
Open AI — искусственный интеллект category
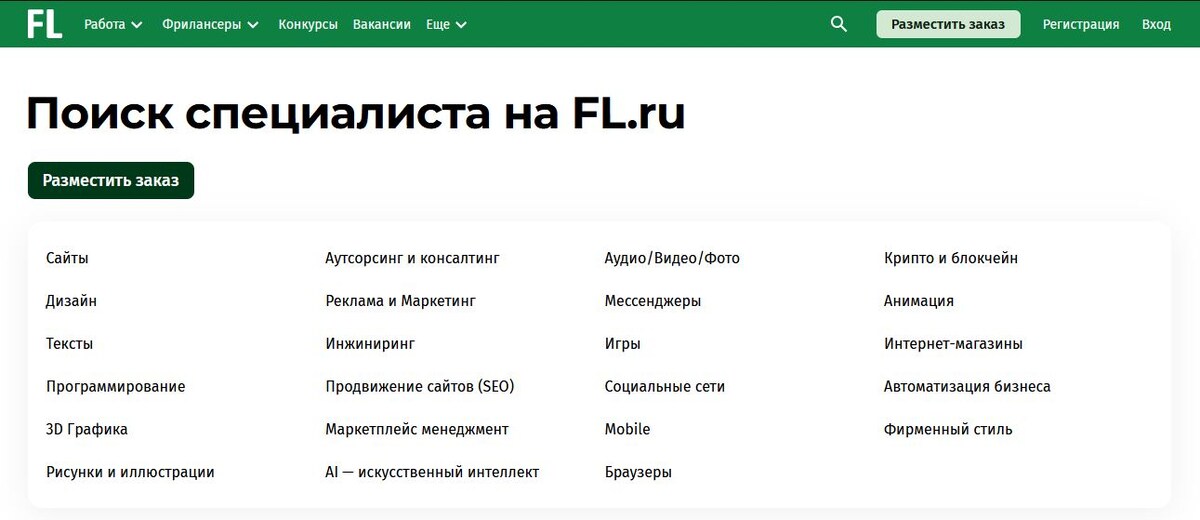point(432,472)
